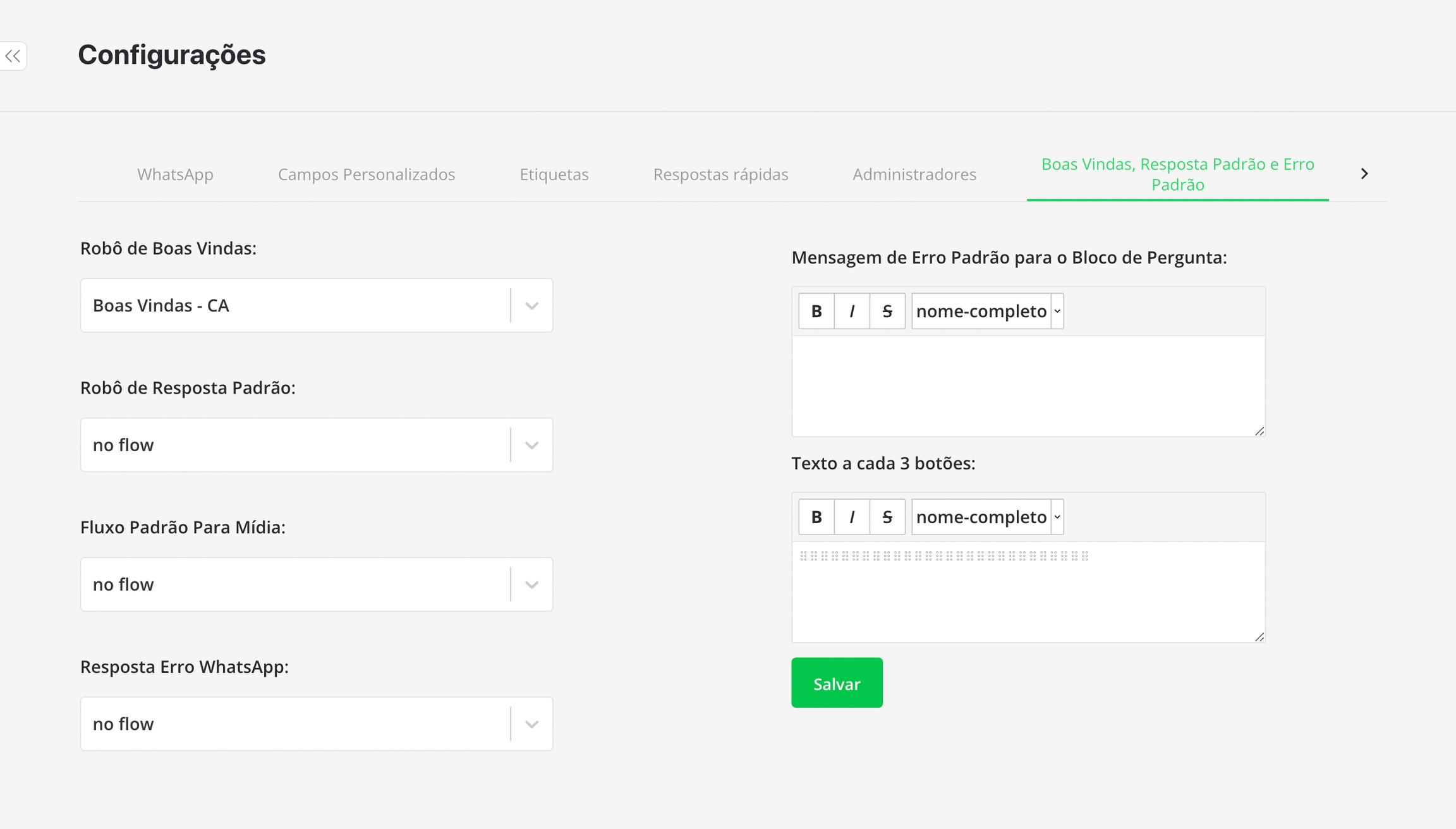Switch to WhatsApp tab
The image size is (1456, 829).
coord(175,174)
